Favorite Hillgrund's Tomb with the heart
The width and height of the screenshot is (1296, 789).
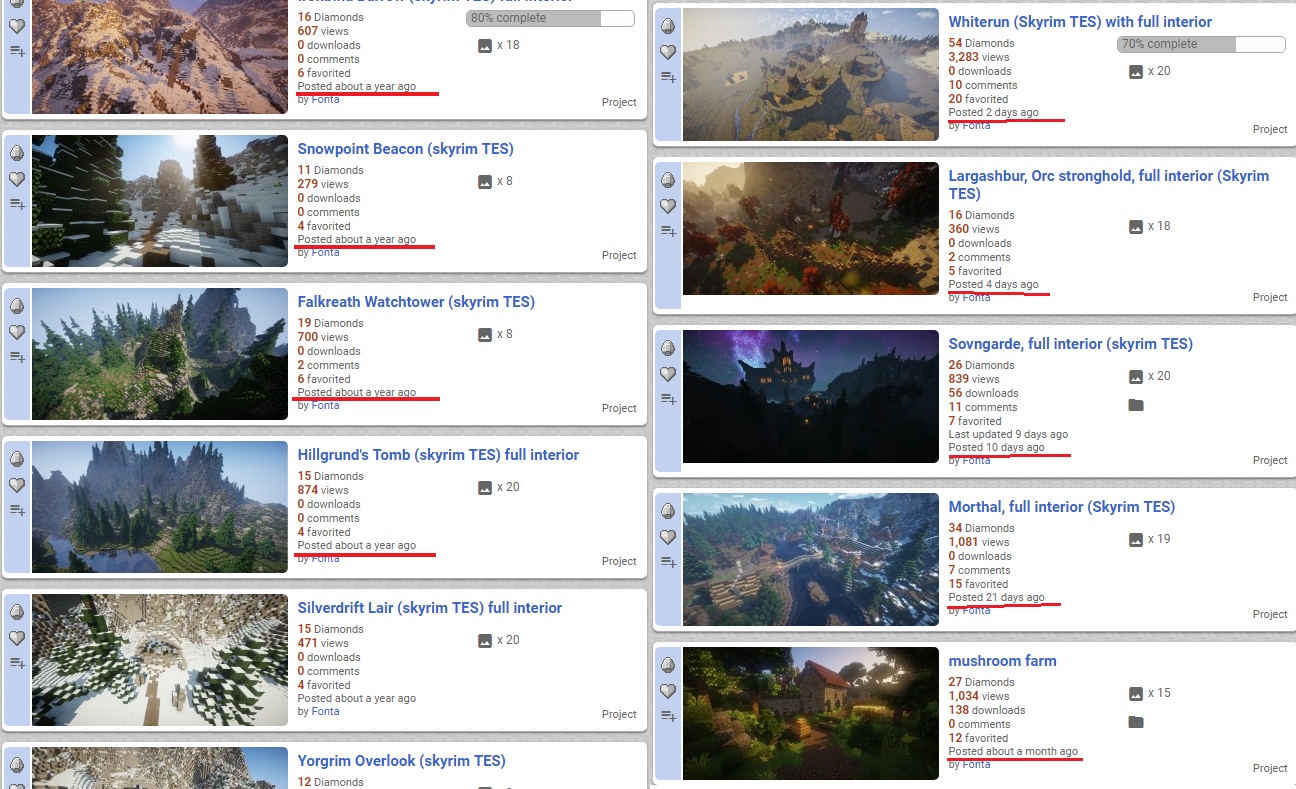(x=17, y=485)
